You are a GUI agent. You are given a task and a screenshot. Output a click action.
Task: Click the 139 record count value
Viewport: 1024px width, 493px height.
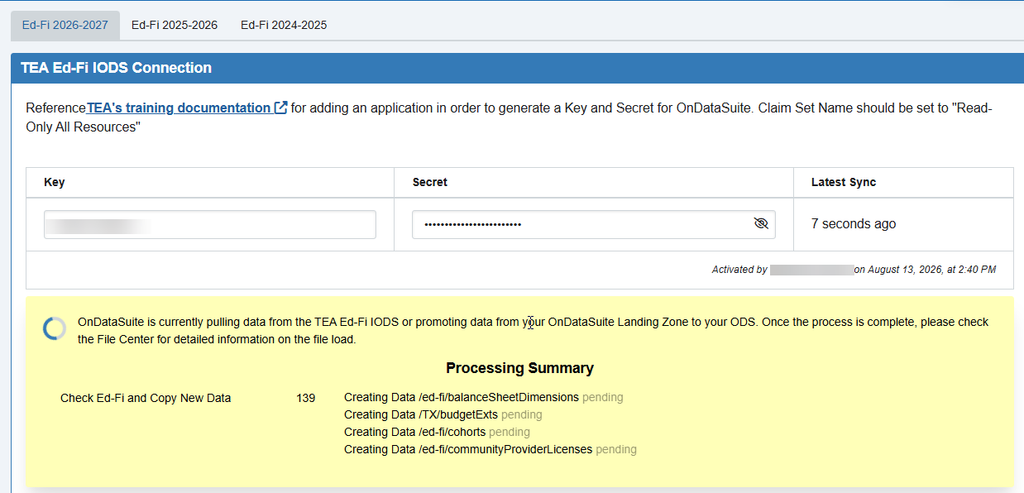306,398
